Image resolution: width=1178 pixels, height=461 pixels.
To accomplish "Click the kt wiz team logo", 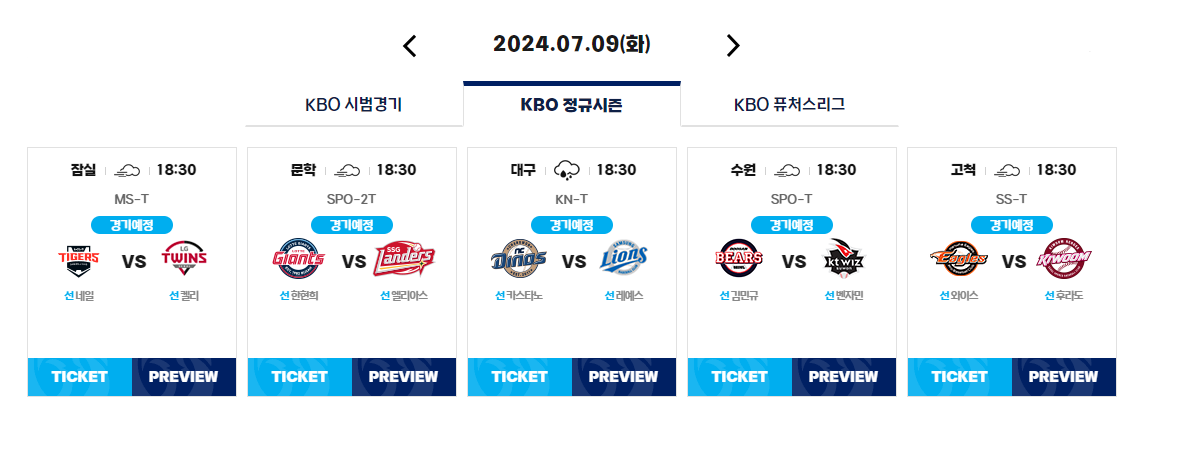I will tap(844, 260).
